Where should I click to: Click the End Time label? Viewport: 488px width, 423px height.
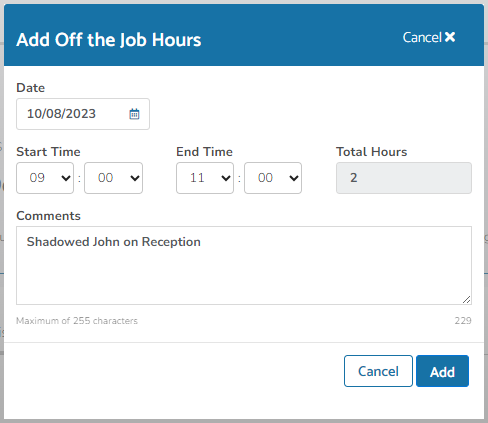[204, 152]
